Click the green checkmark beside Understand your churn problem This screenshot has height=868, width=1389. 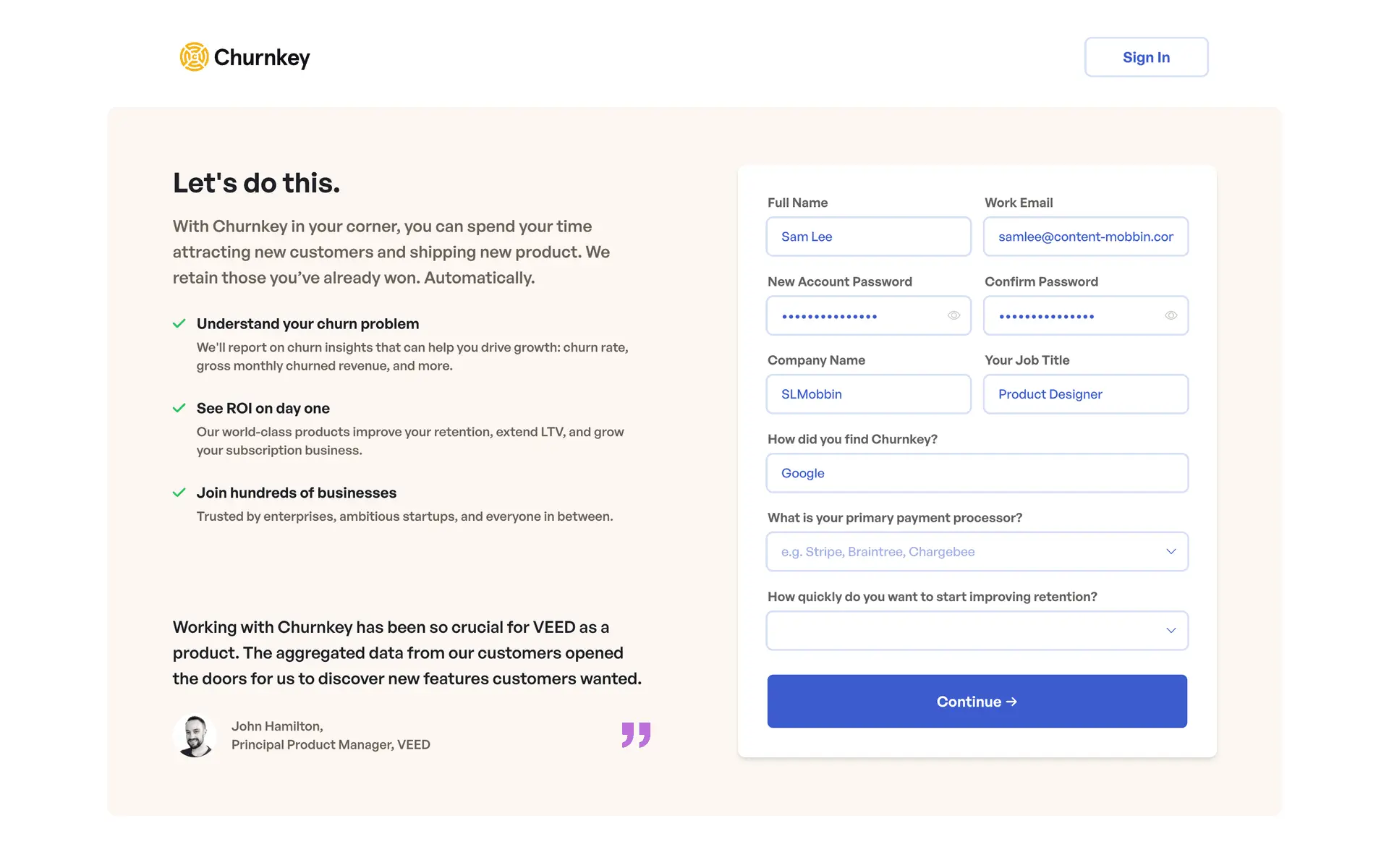pyautogui.click(x=179, y=323)
